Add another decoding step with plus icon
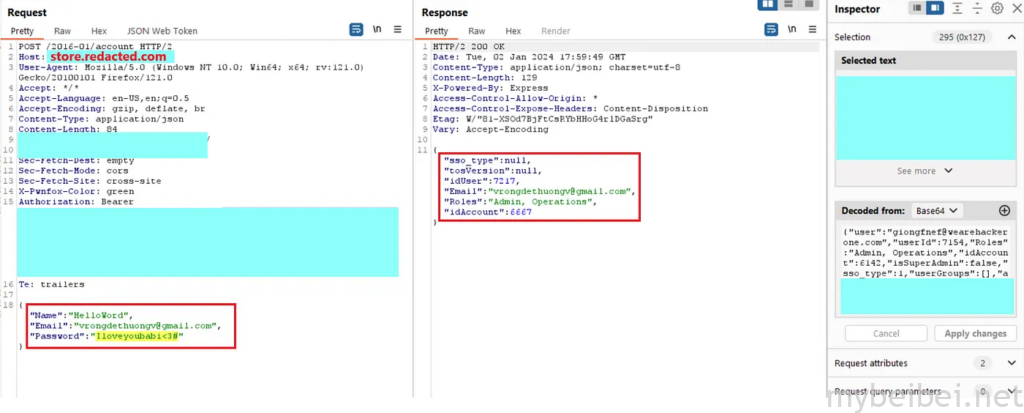The image size is (1024, 413). 1004,211
